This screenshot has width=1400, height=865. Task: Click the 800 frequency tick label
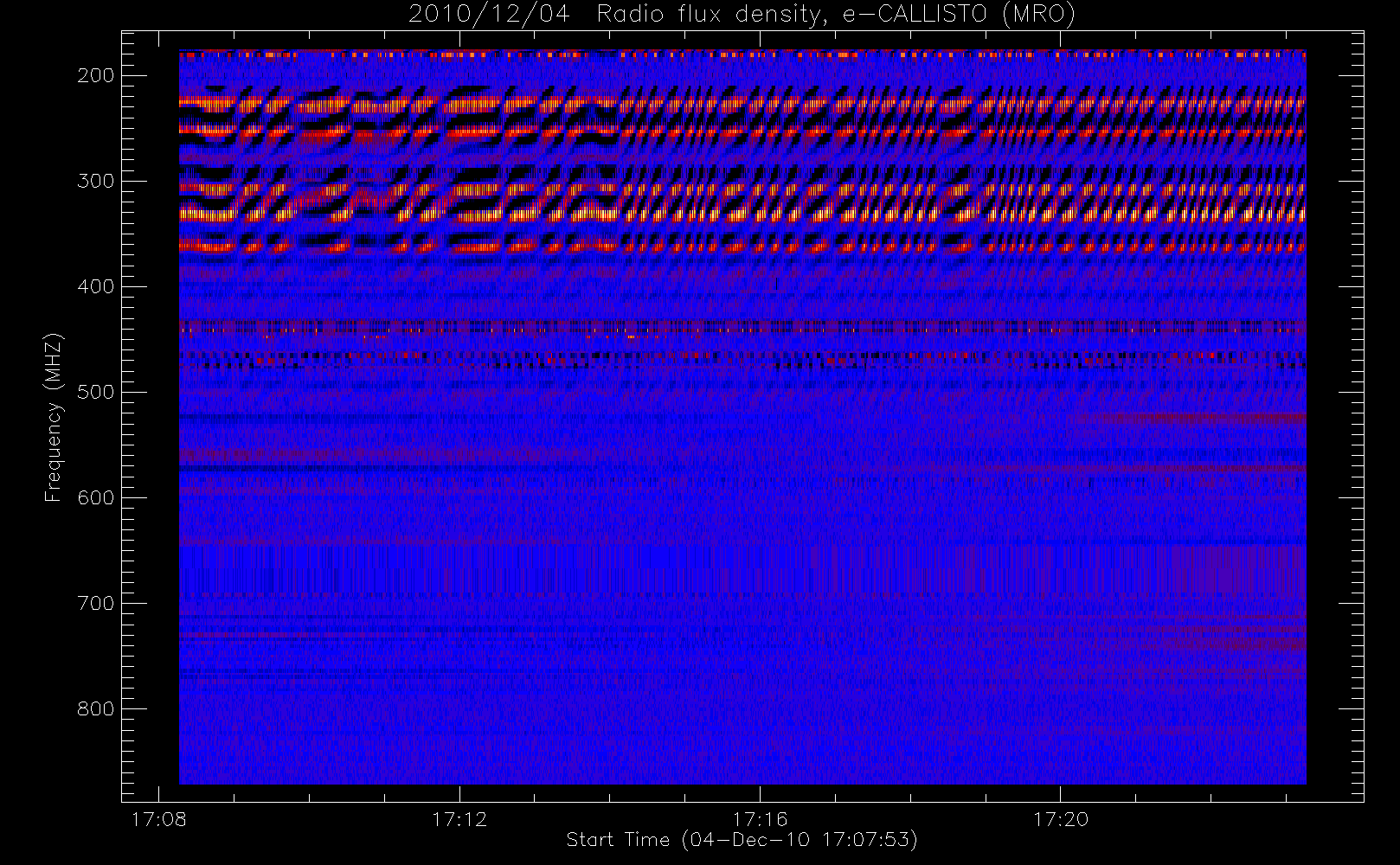(x=95, y=708)
